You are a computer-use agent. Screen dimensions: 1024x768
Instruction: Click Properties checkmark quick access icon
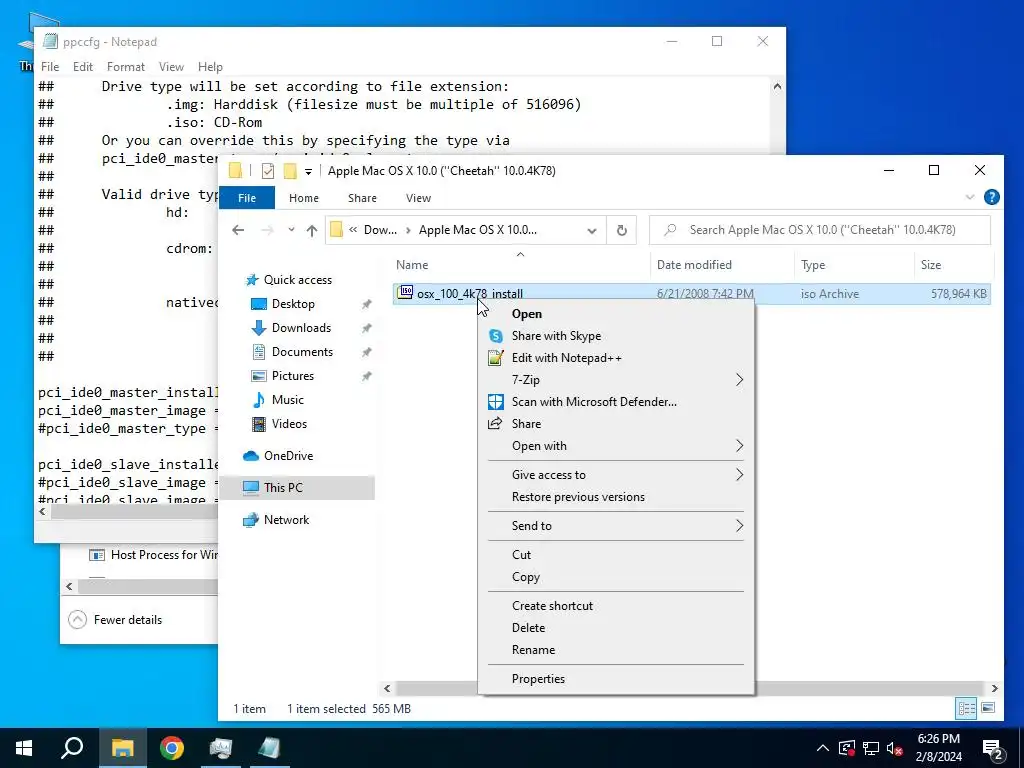click(x=268, y=171)
